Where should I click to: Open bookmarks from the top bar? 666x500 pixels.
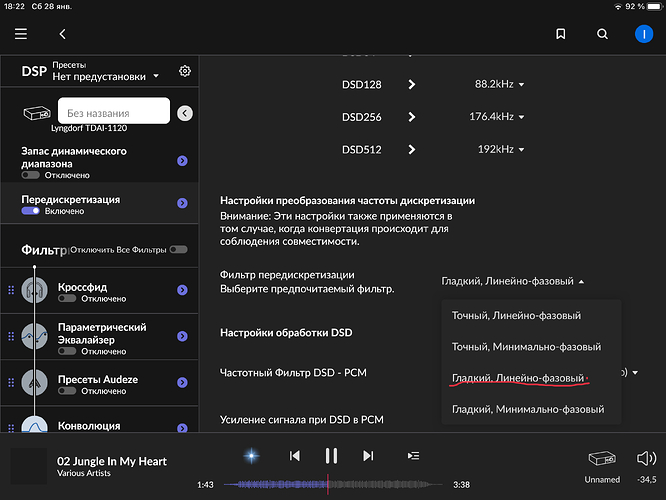coord(561,34)
